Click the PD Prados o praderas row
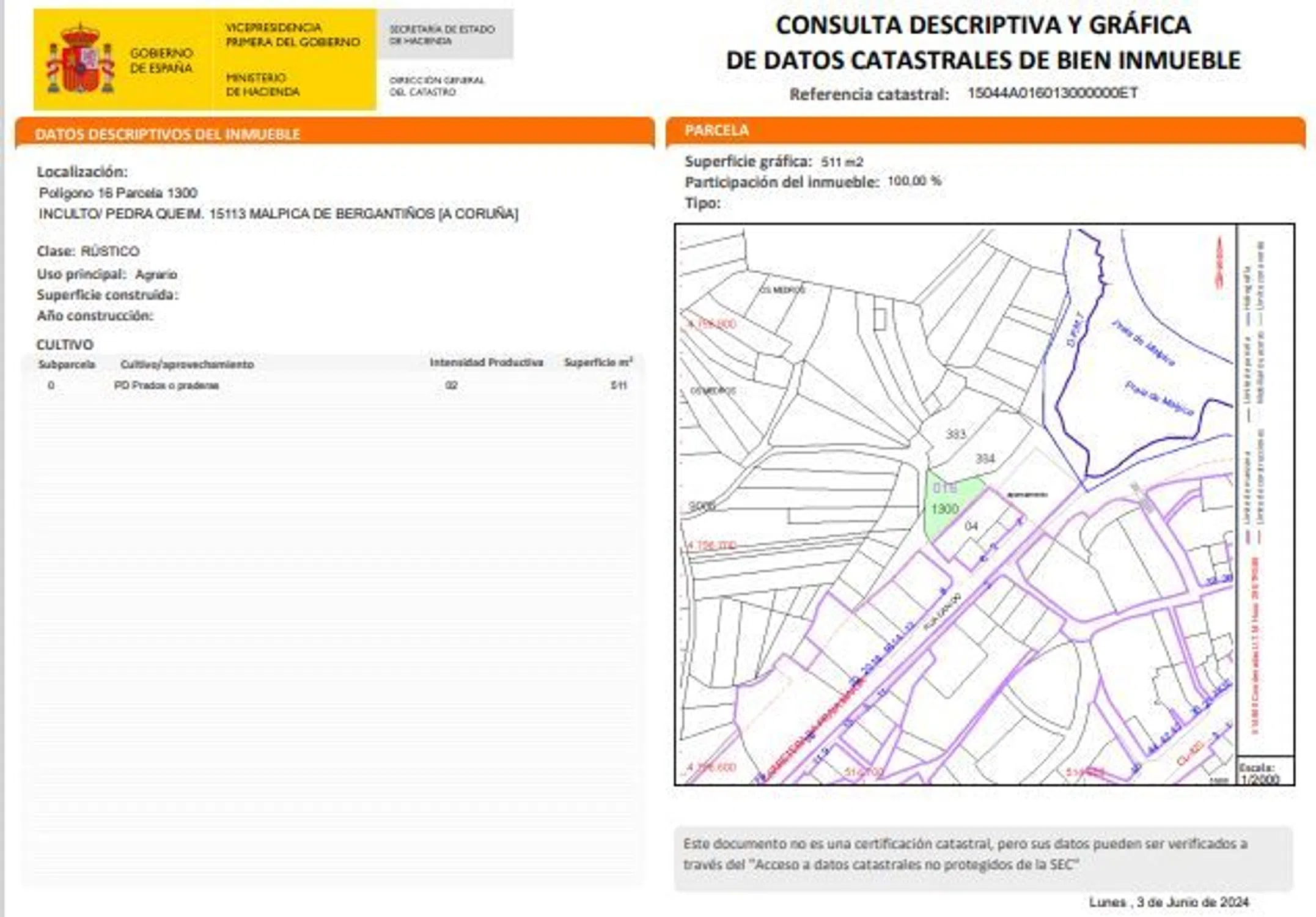The image size is (1316, 917). 166,385
